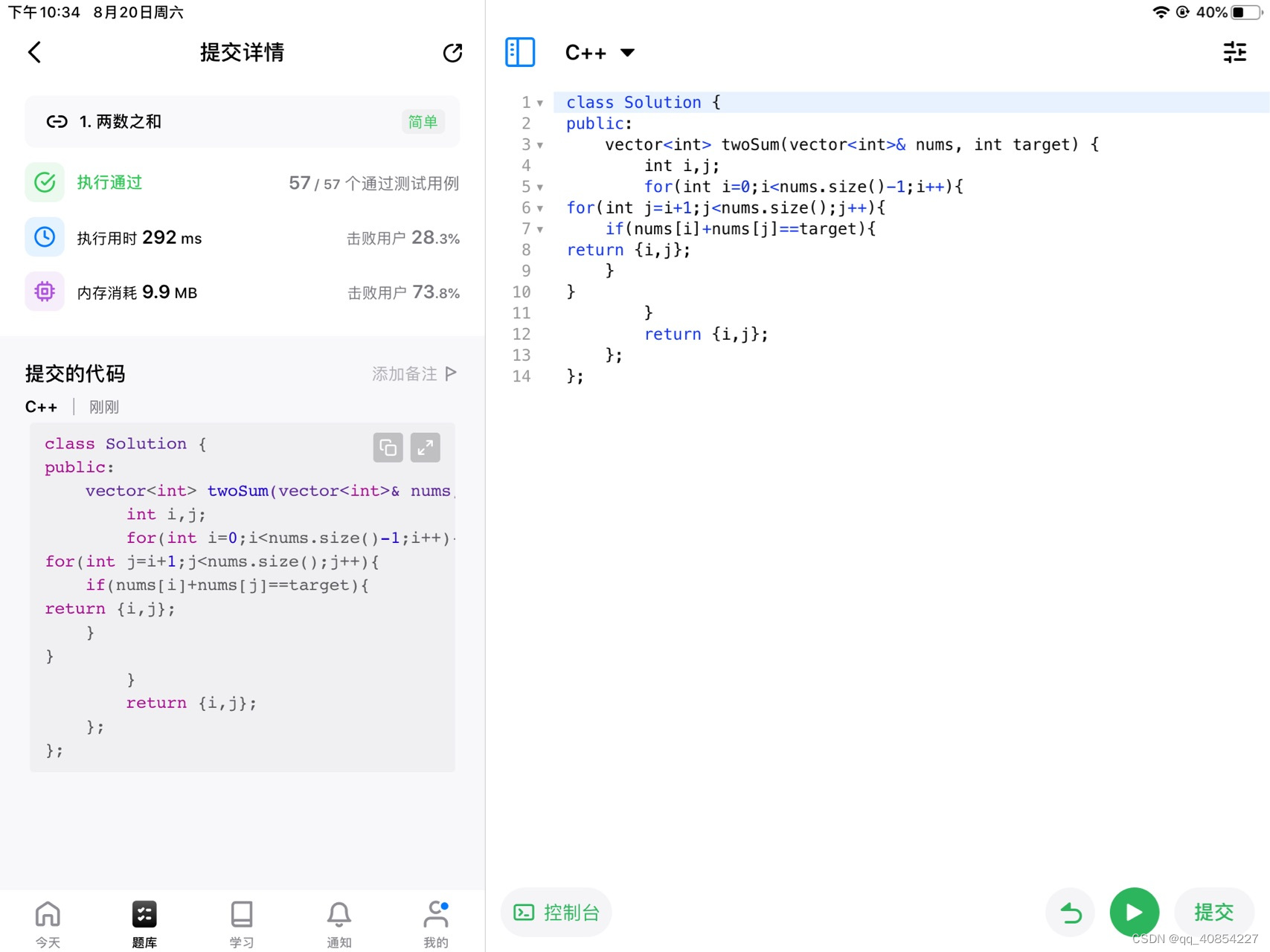
Task: Open the editor settings sliders icon
Action: coord(1234,52)
